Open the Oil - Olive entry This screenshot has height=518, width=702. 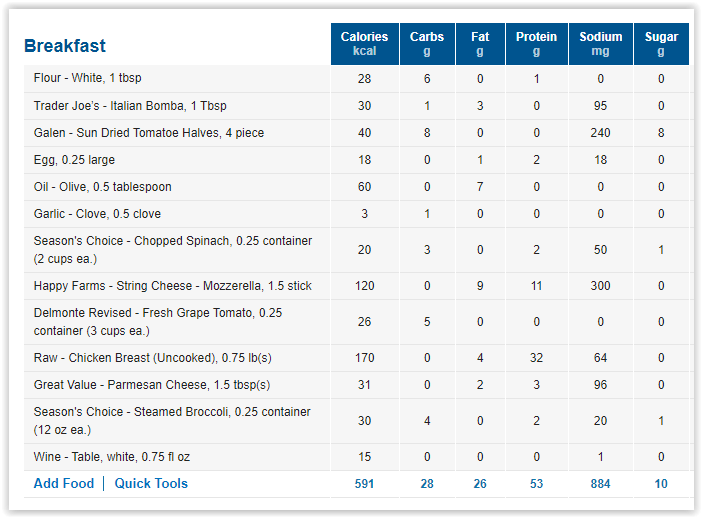[103, 187]
